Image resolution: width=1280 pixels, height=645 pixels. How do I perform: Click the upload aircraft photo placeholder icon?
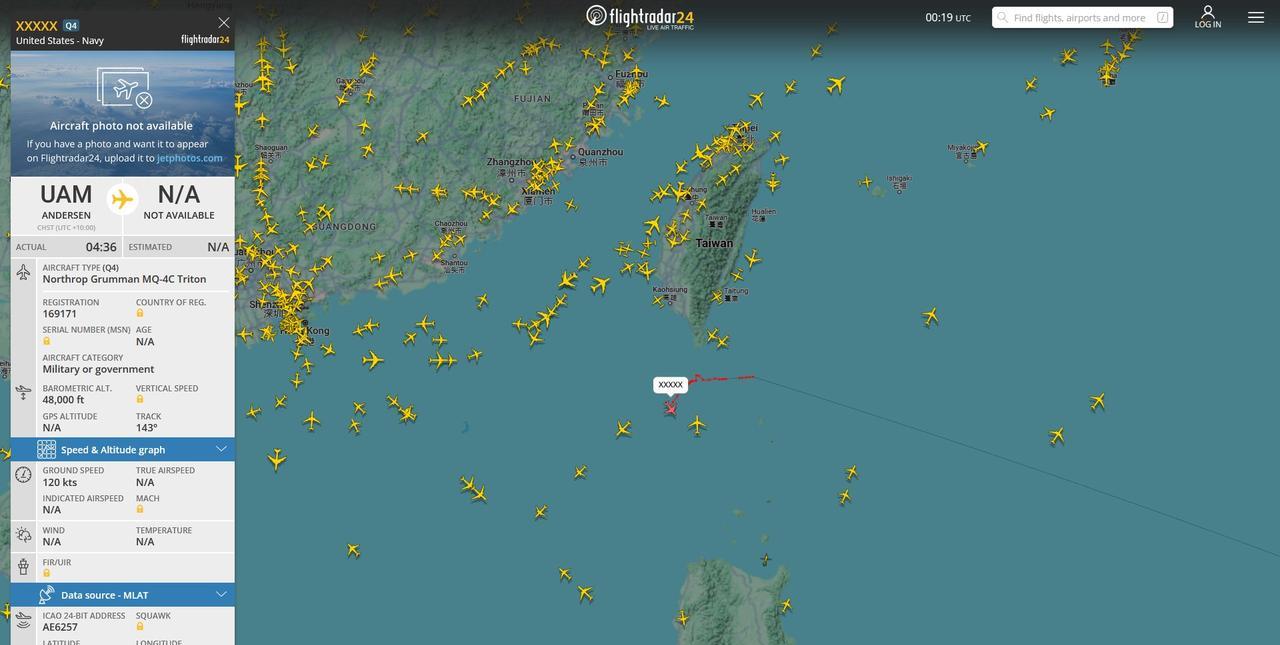[x=124, y=88]
